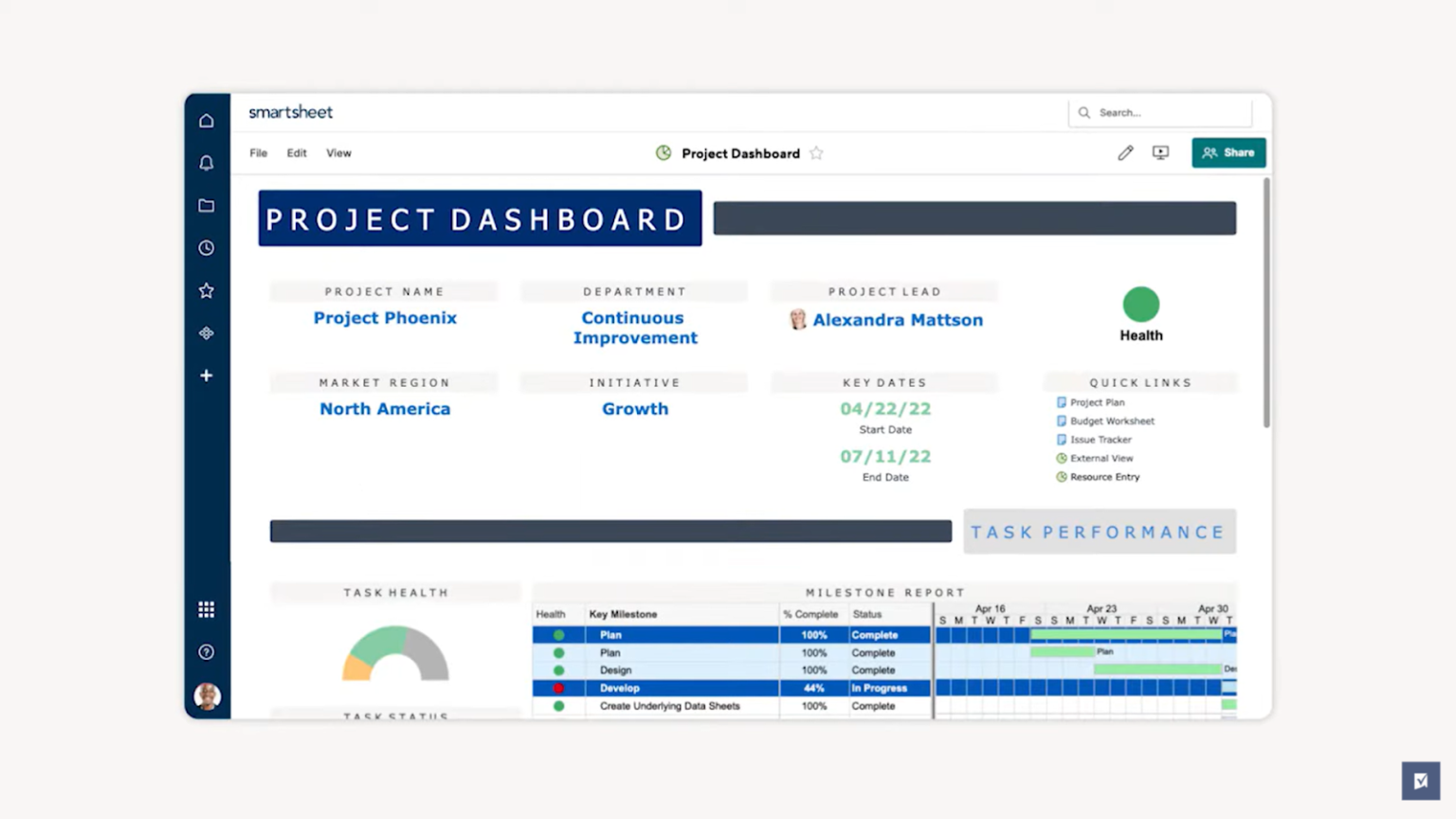The width and height of the screenshot is (1456, 819).
Task: View recent items using the clock icon
Action: 207,247
